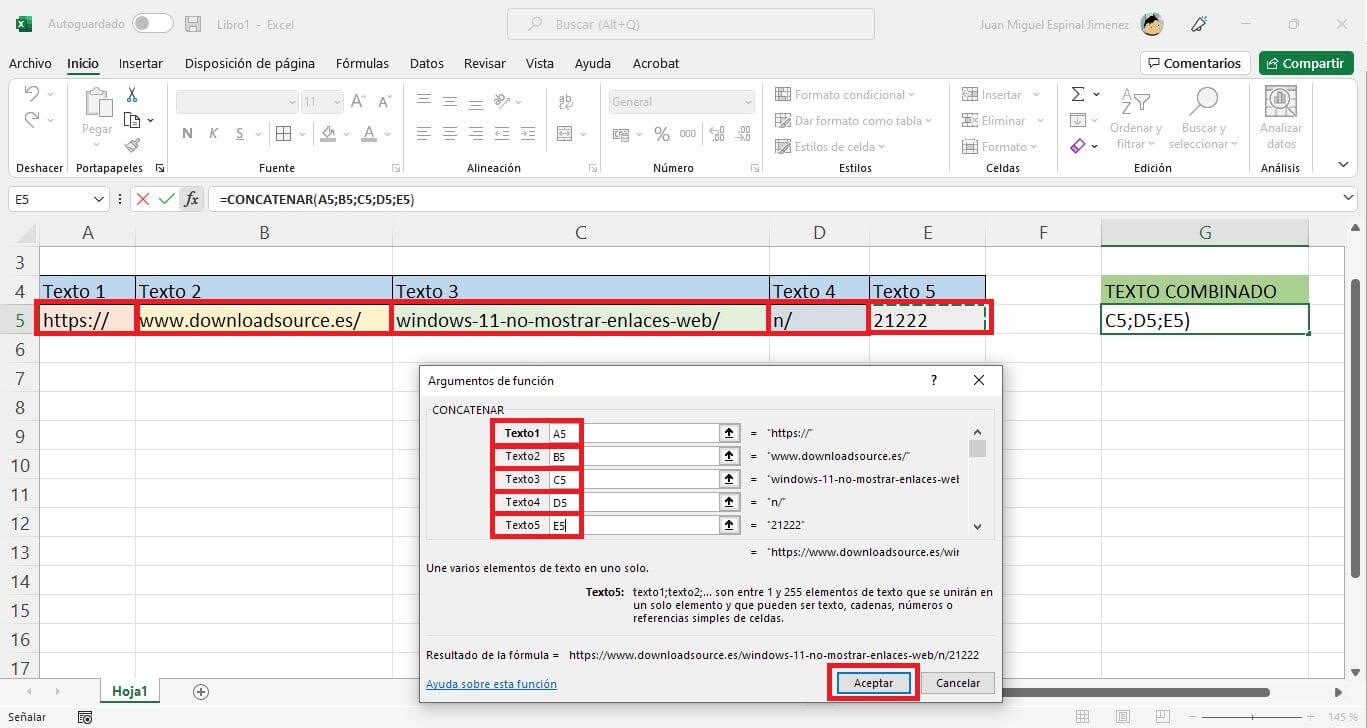Open the Formato condicional dropdown
This screenshot has height=728, width=1367.
point(845,95)
